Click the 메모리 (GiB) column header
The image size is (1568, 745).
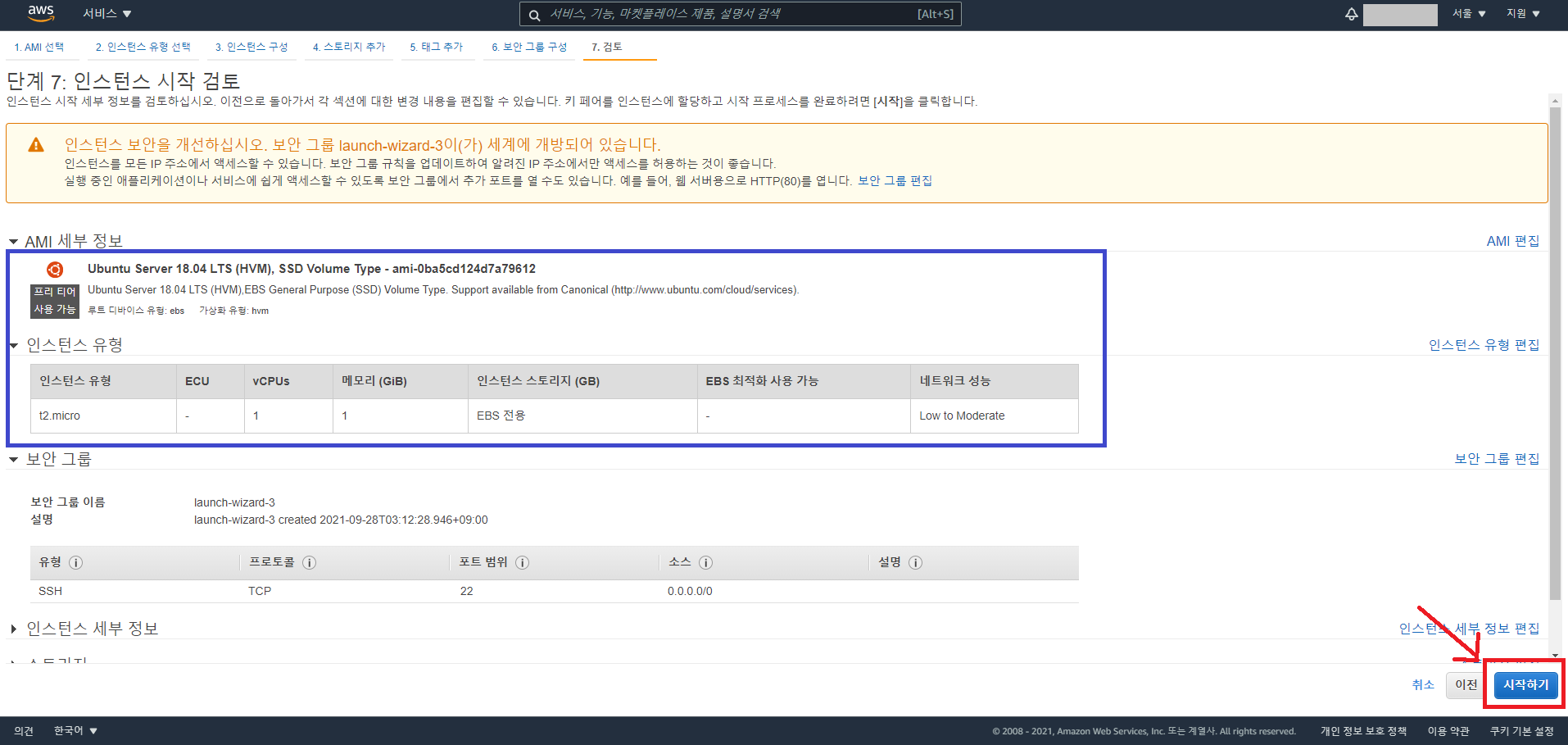(401, 381)
